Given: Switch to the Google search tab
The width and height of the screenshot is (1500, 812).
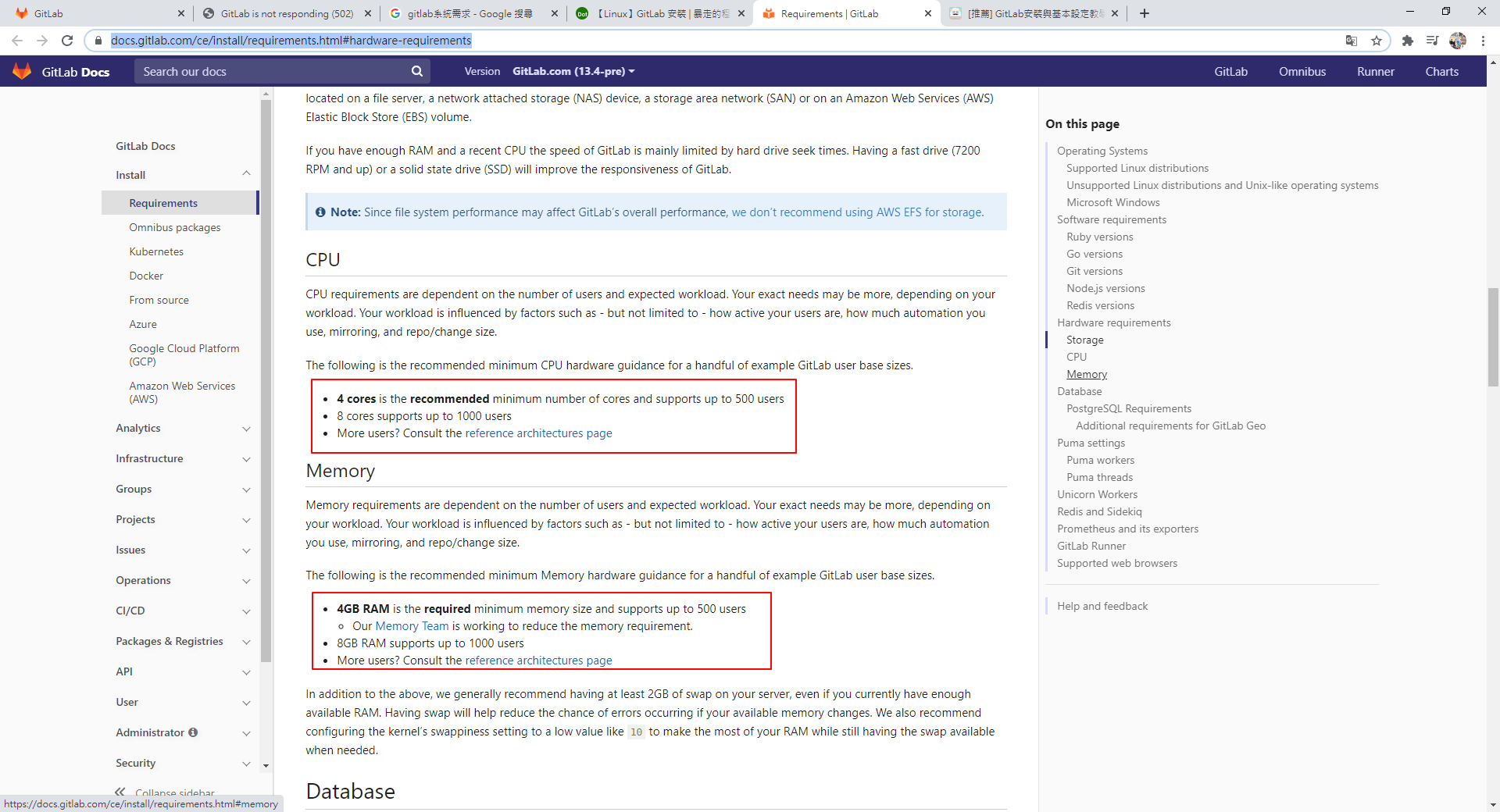Looking at the screenshot, I should coord(472,13).
